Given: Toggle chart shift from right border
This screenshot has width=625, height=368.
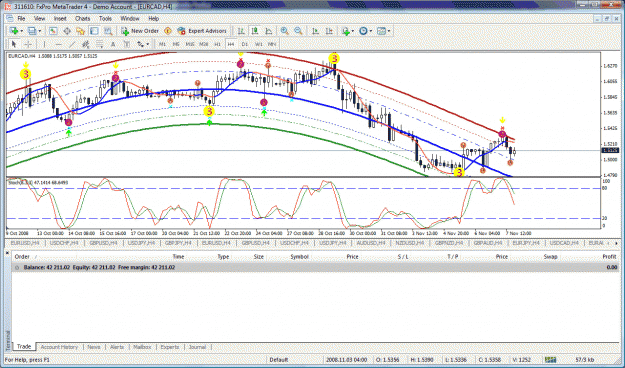Looking at the screenshot, I should click(329, 31).
